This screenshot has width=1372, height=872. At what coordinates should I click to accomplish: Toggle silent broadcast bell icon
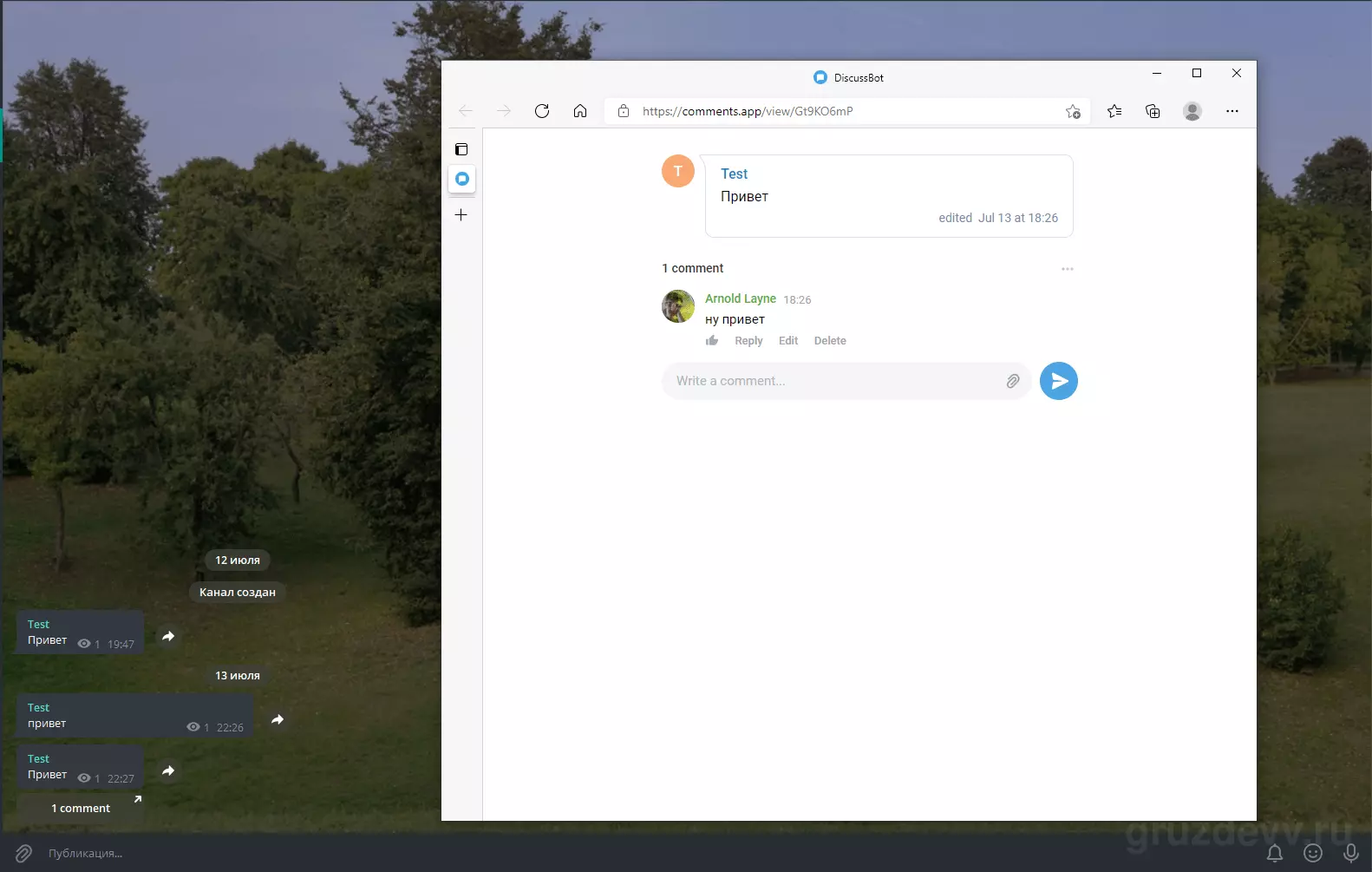1275,854
